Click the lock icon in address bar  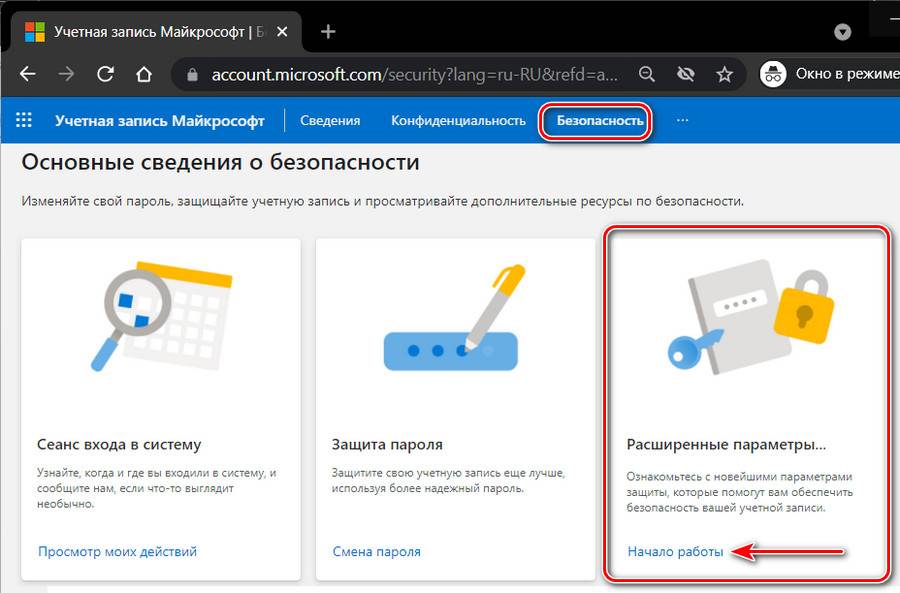pyautogui.click(x=192, y=74)
